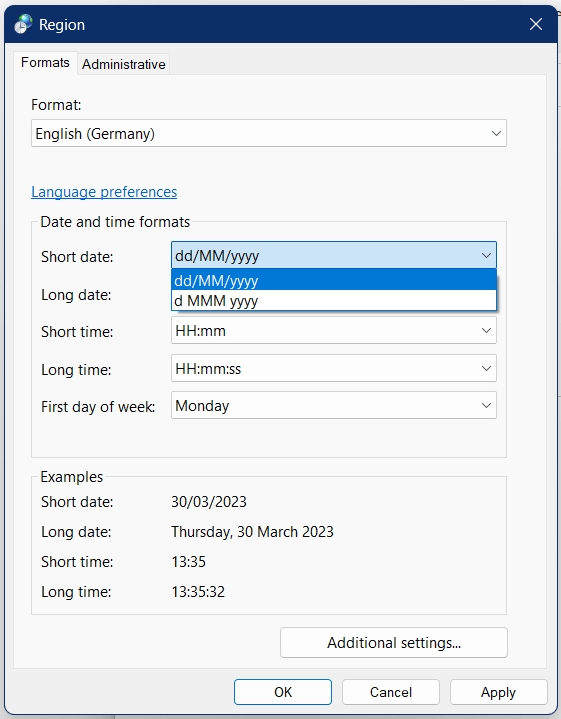Choose dd/MM/yyyy from the list
Viewport: 561px width, 719px height.
334,280
